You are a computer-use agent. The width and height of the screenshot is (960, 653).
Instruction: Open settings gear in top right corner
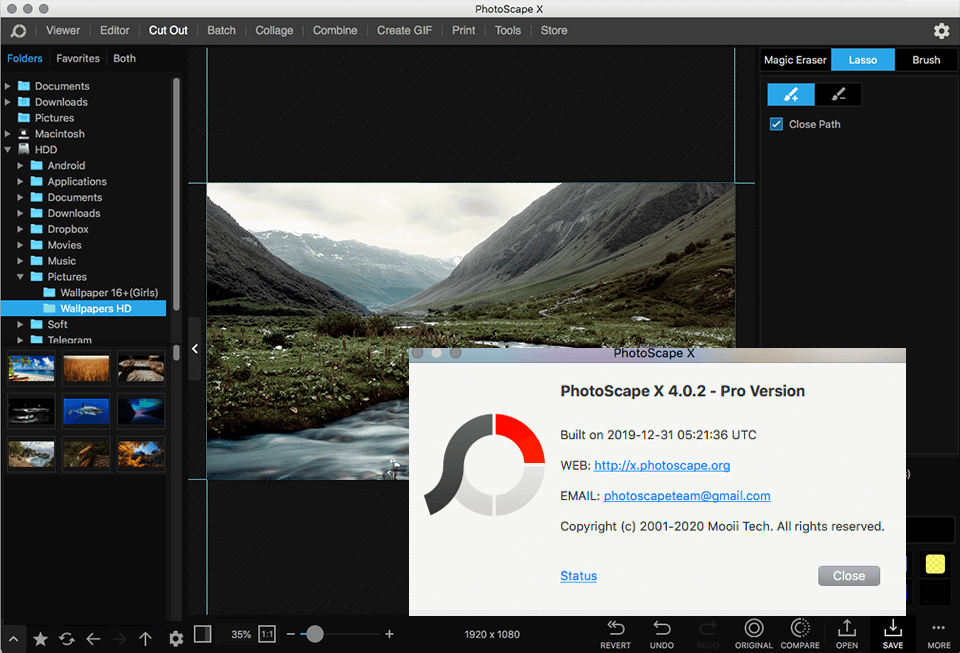(x=941, y=31)
